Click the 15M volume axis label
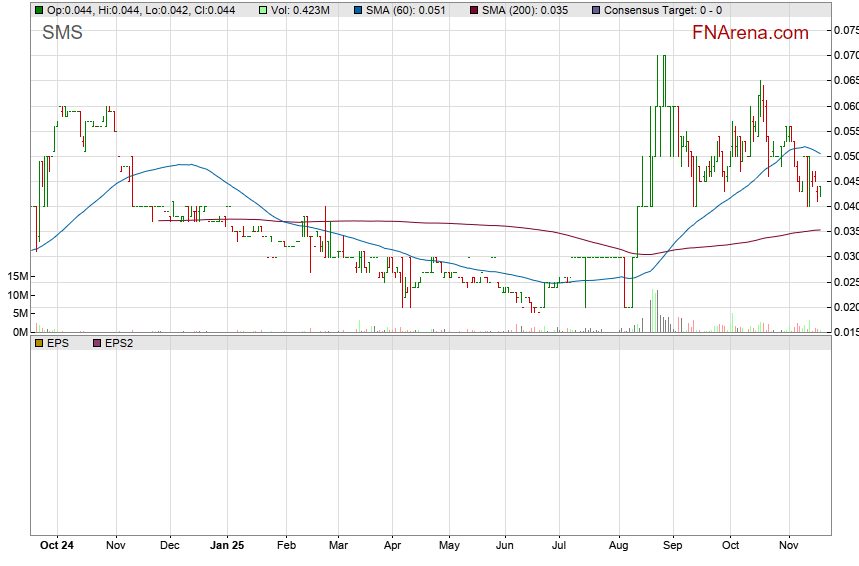Screen dimensions: 859x566 (15, 275)
